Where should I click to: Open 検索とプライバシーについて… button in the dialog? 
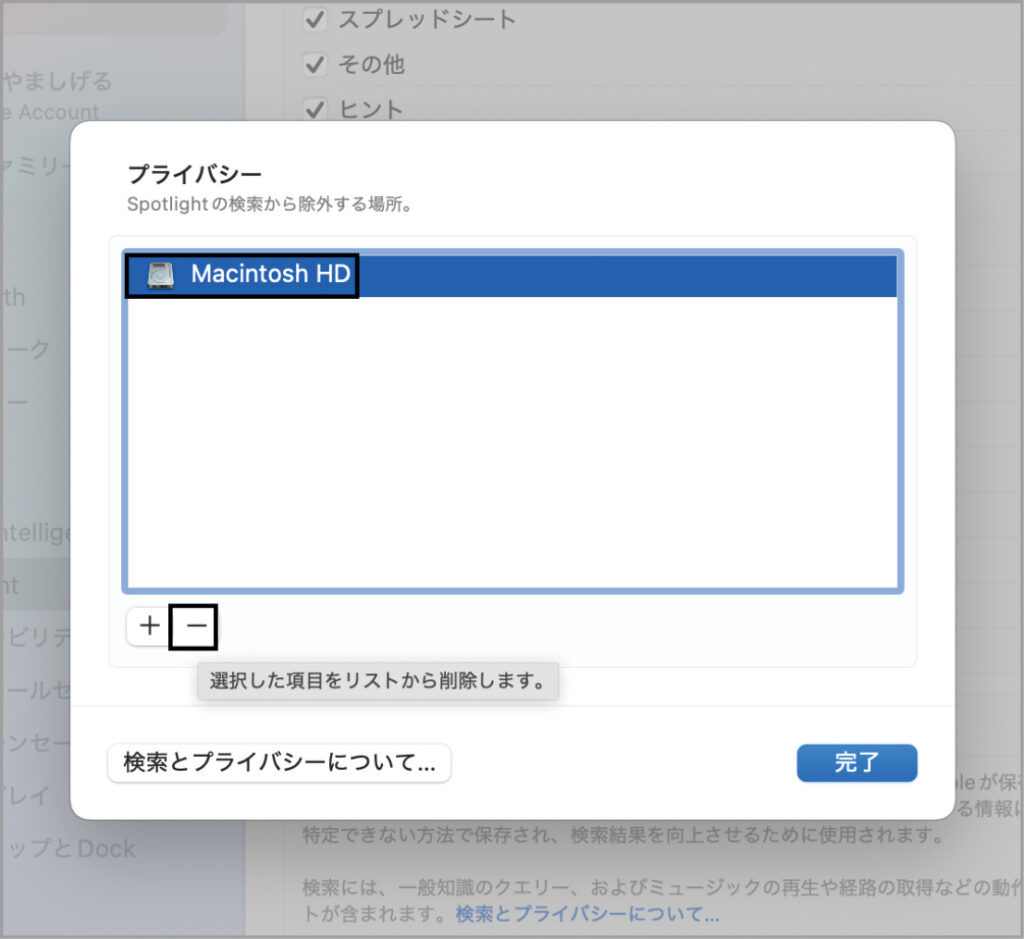click(x=279, y=762)
